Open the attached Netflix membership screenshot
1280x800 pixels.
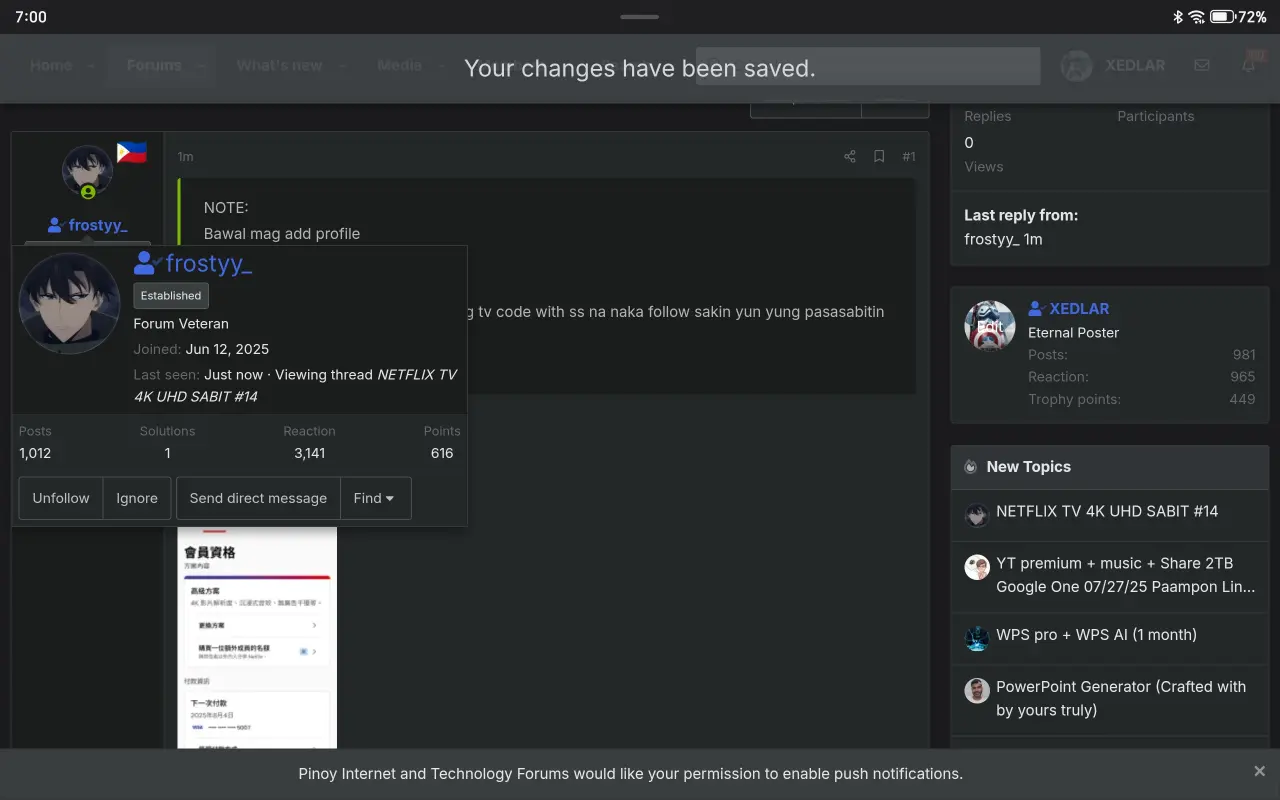257,638
